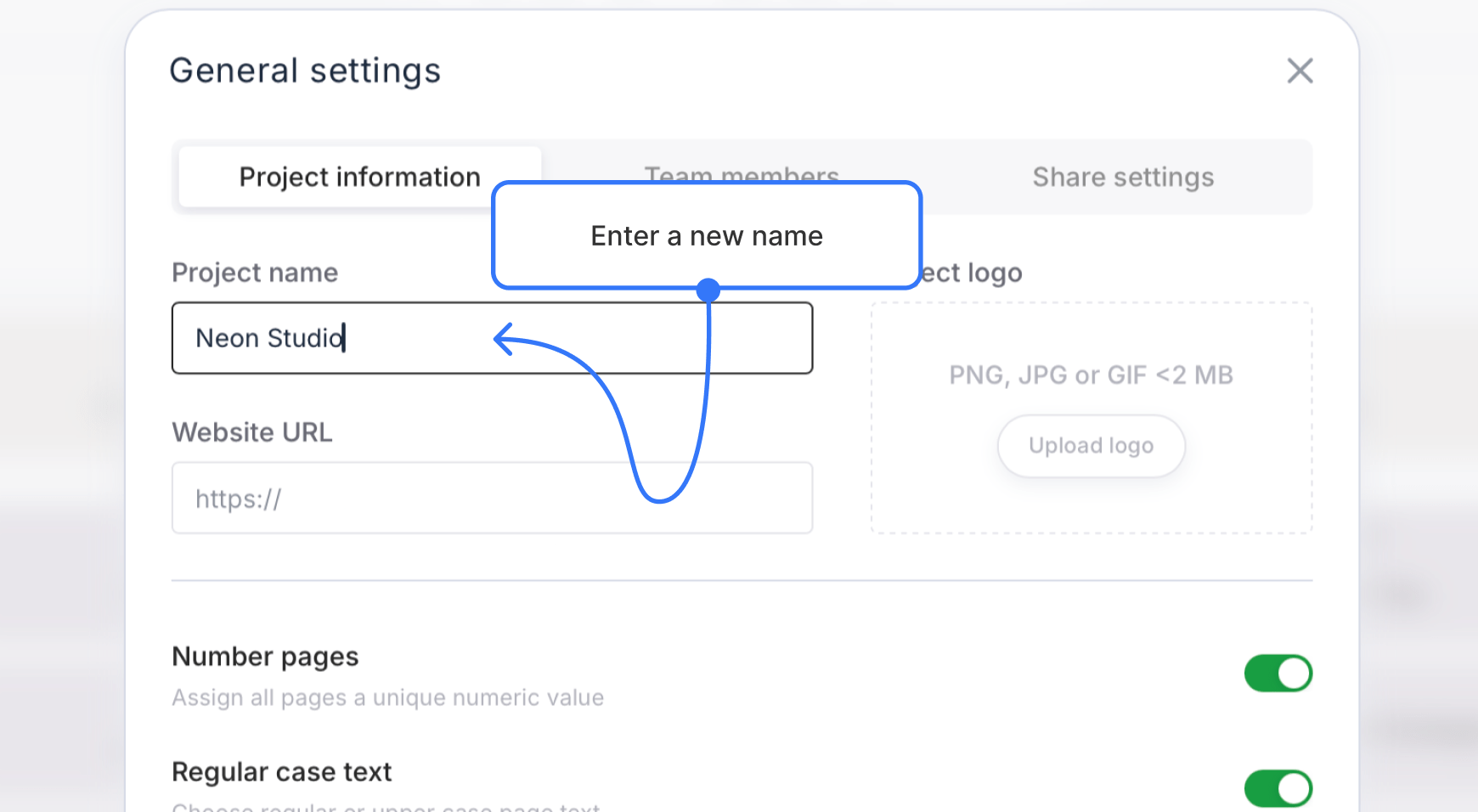
Task: Close the General settings dialog
Action: (x=1299, y=71)
